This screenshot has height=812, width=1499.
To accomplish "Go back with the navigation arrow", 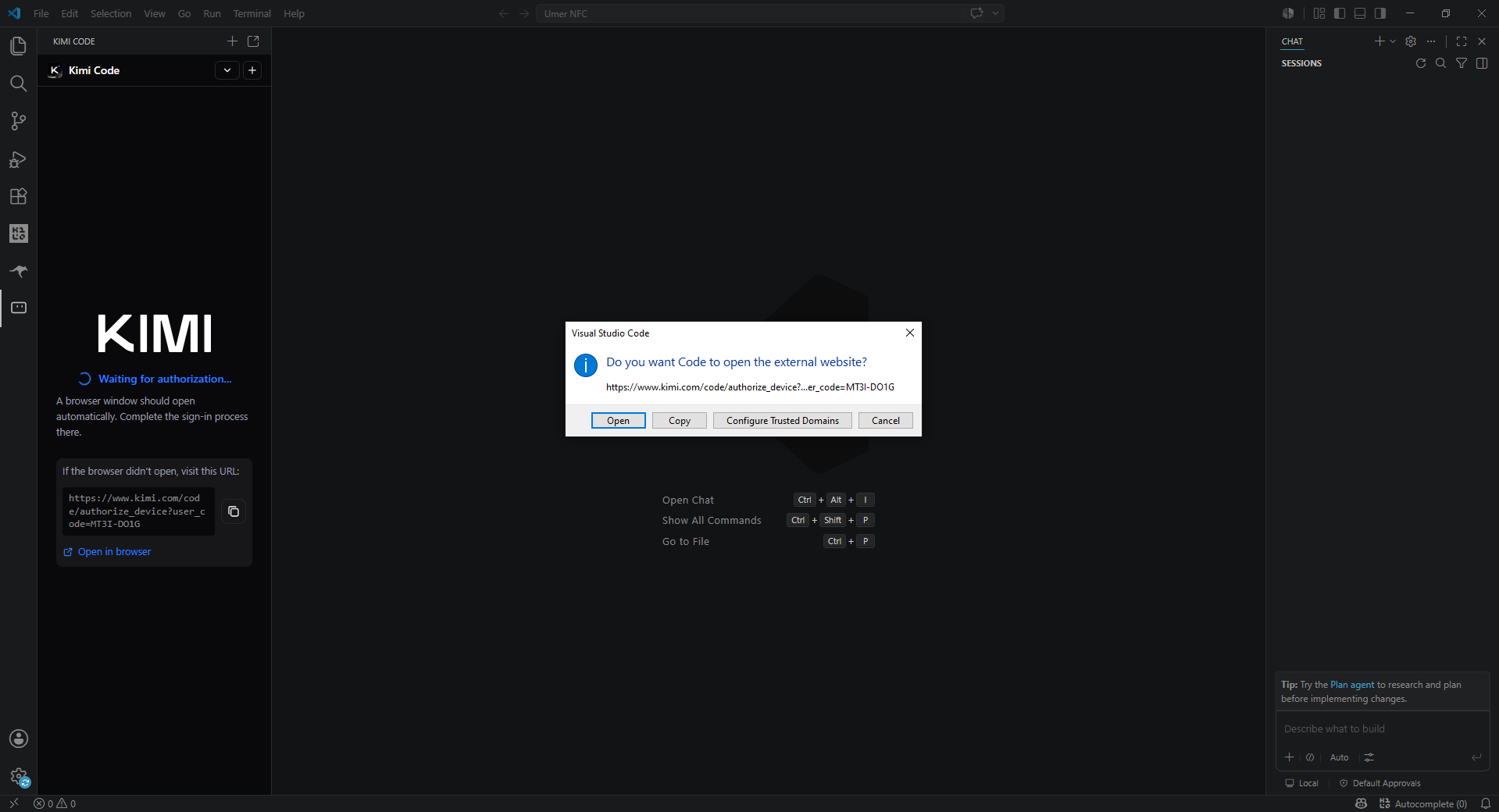I will [504, 13].
